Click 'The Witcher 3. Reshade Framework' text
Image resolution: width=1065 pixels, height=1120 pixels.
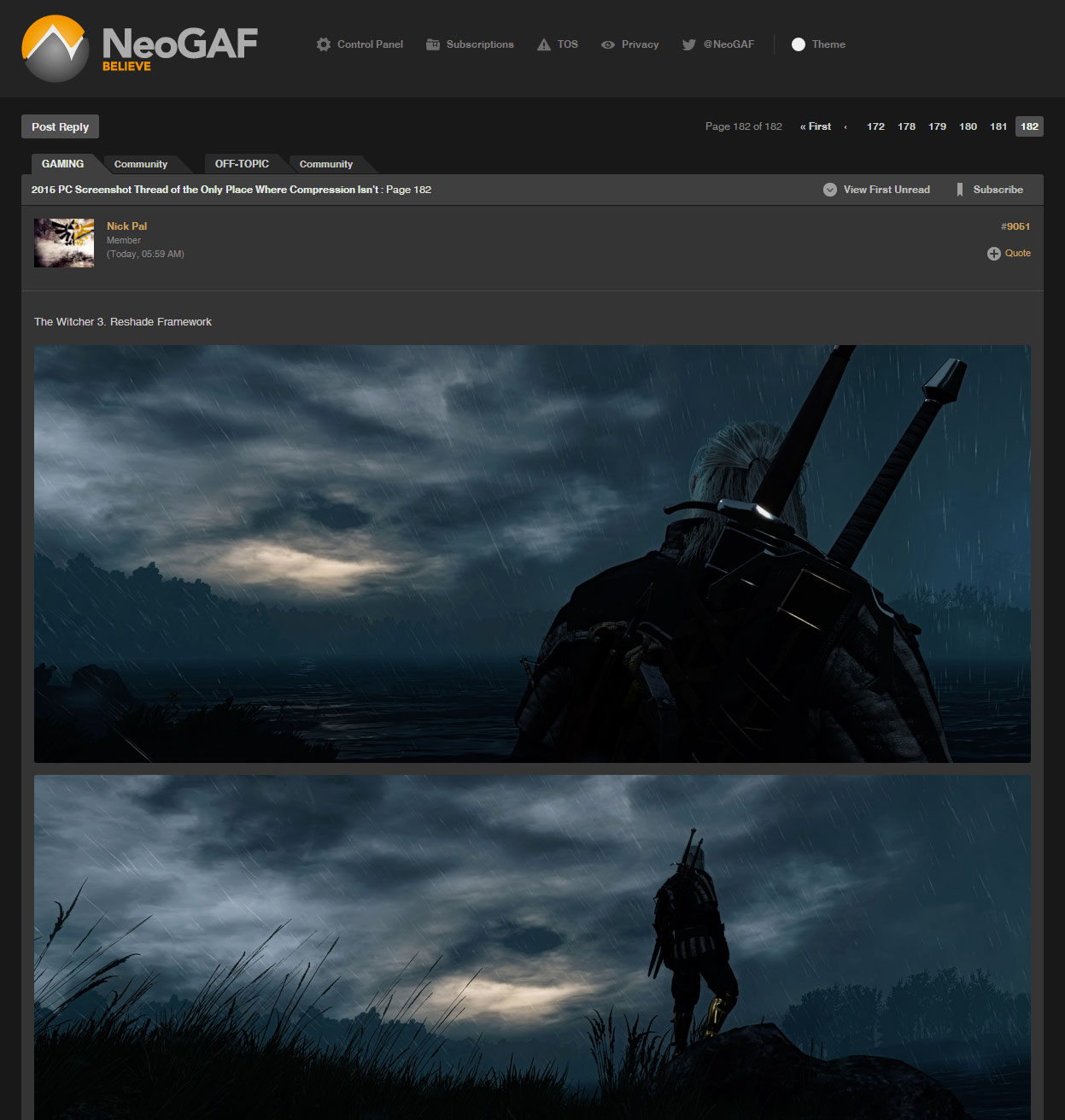pyautogui.click(x=123, y=322)
